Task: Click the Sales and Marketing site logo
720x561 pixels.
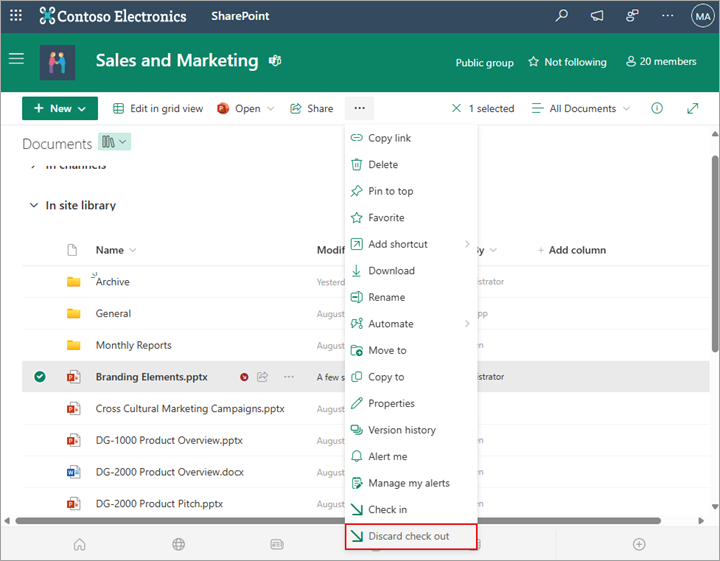Action: coord(57,61)
